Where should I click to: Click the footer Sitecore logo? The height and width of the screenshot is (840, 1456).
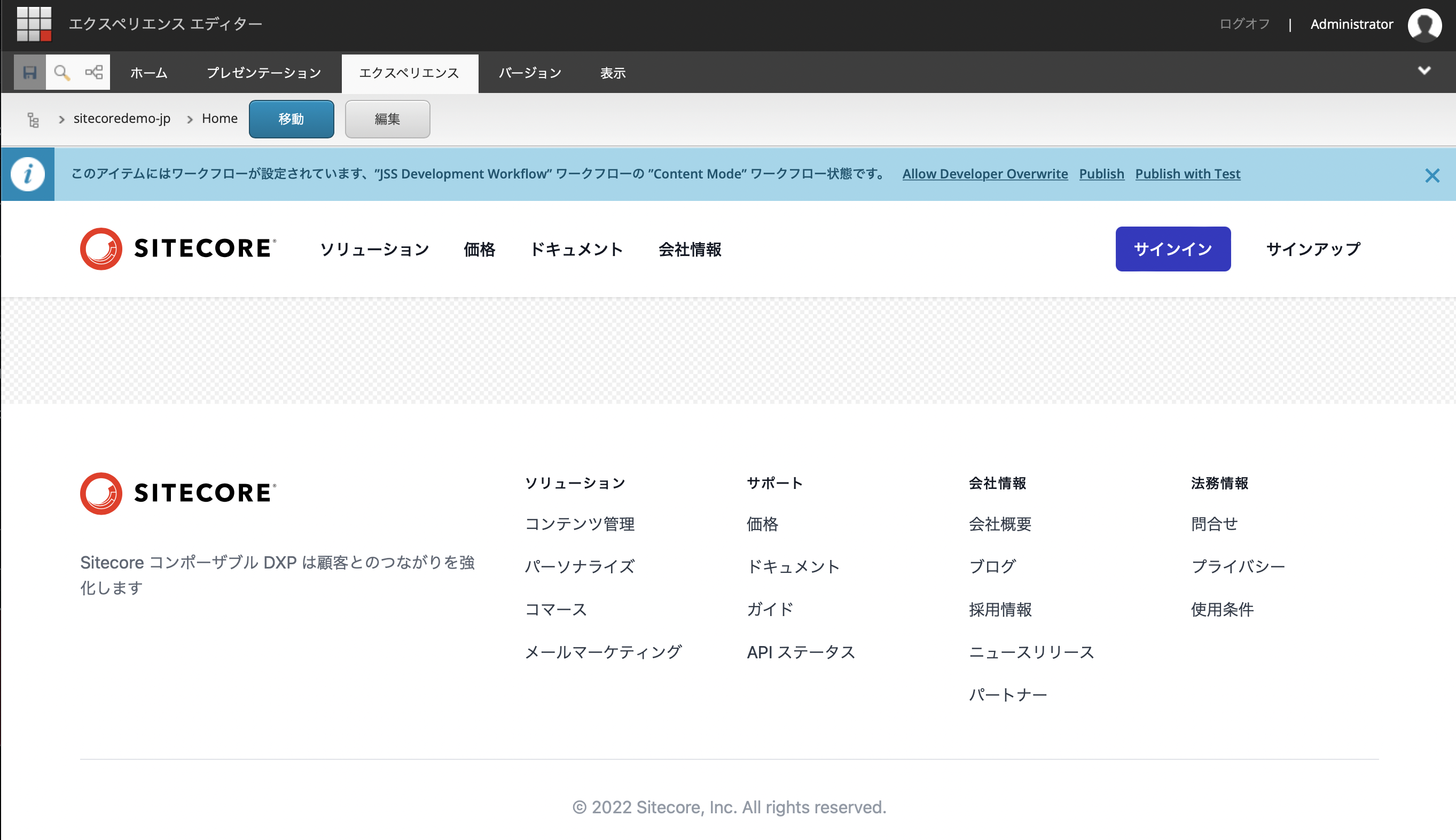click(x=178, y=493)
